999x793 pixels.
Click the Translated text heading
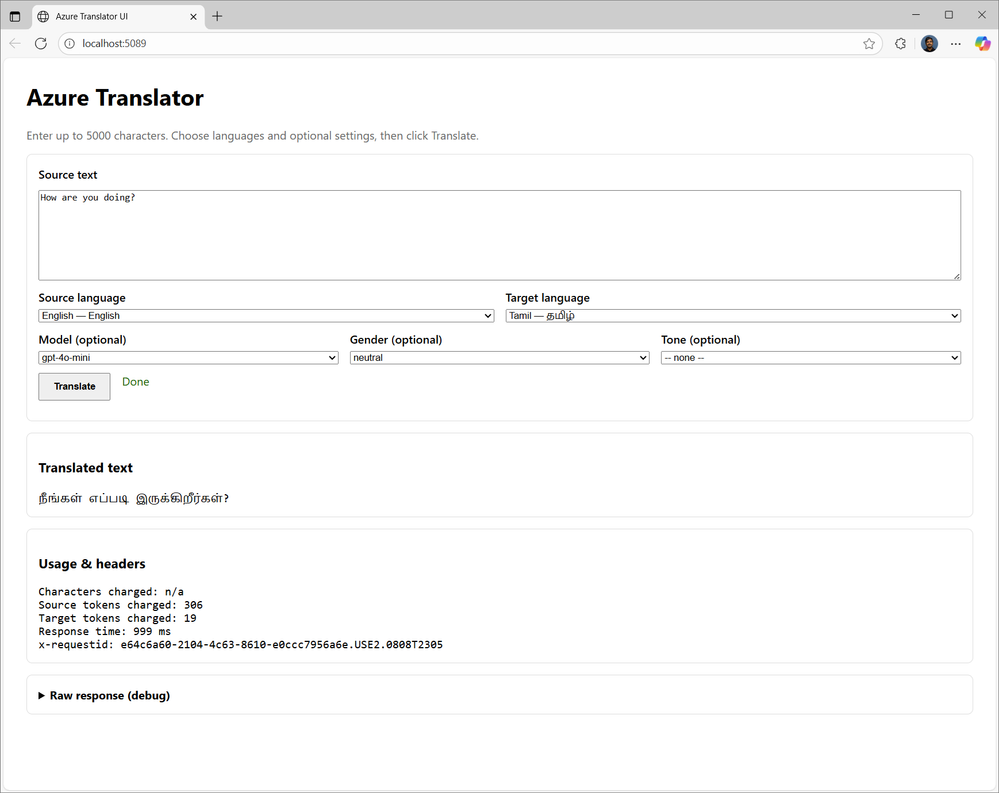click(x=85, y=468)
